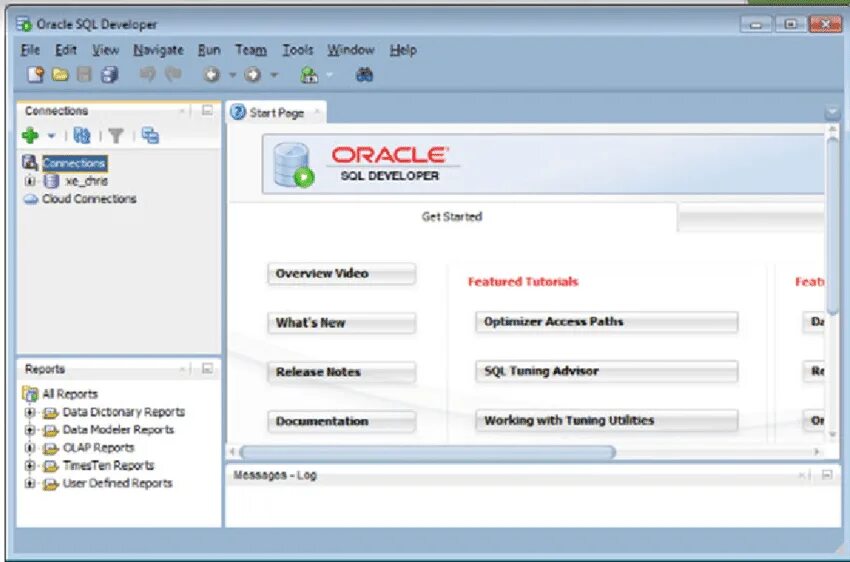Viewport: 850px width, 562px height.
Task: Click the What's New button
Action: point(342,323)
